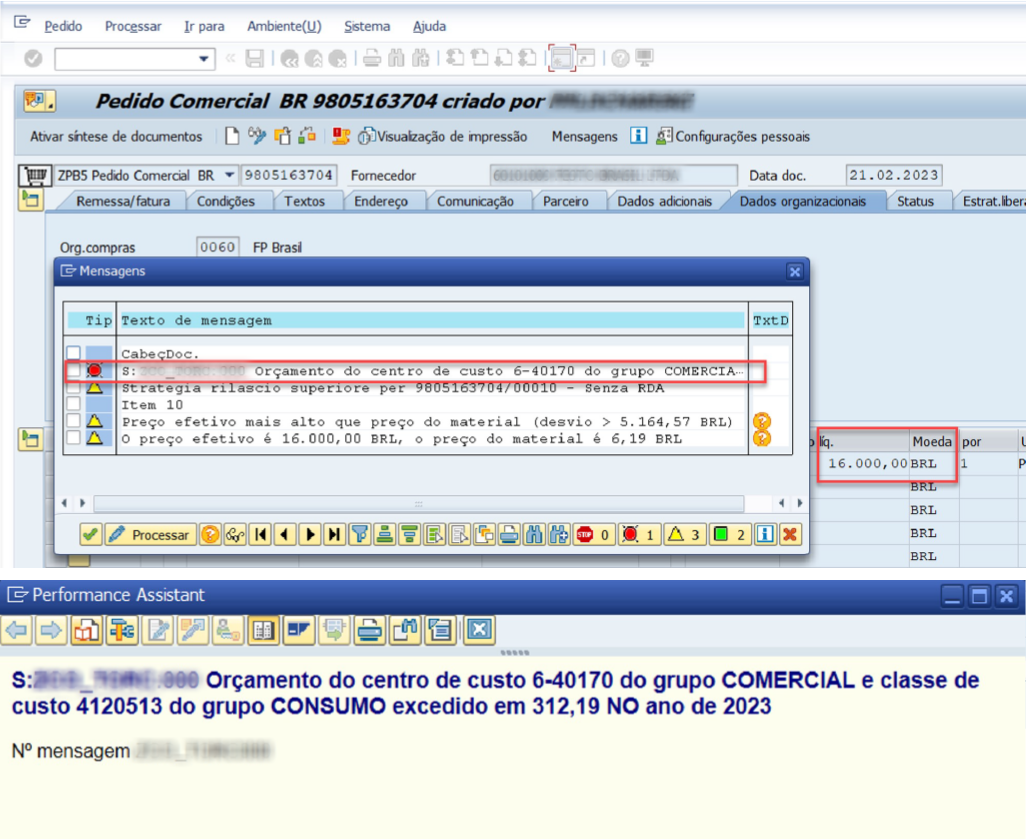
Task: Open the Ambiente menu
Action: 284,26
